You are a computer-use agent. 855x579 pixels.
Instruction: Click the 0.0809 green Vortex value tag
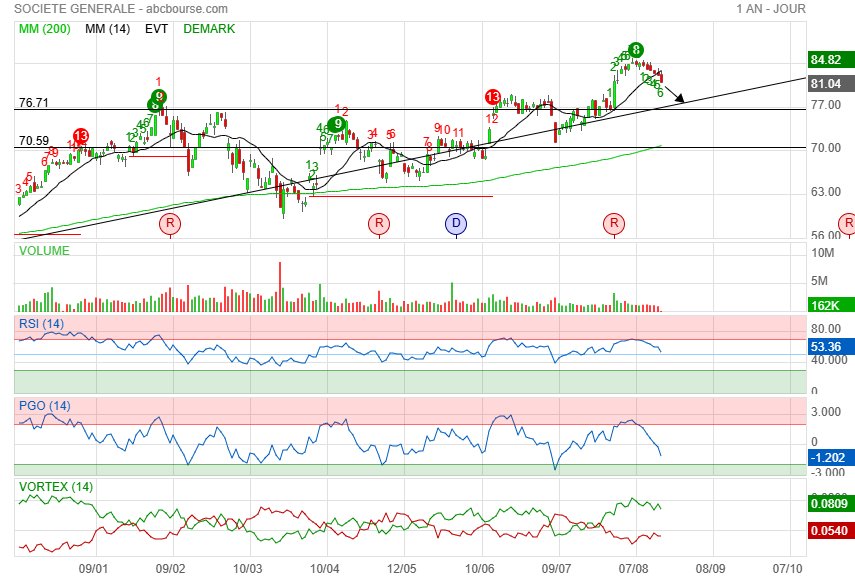click(x=830, y=503)
